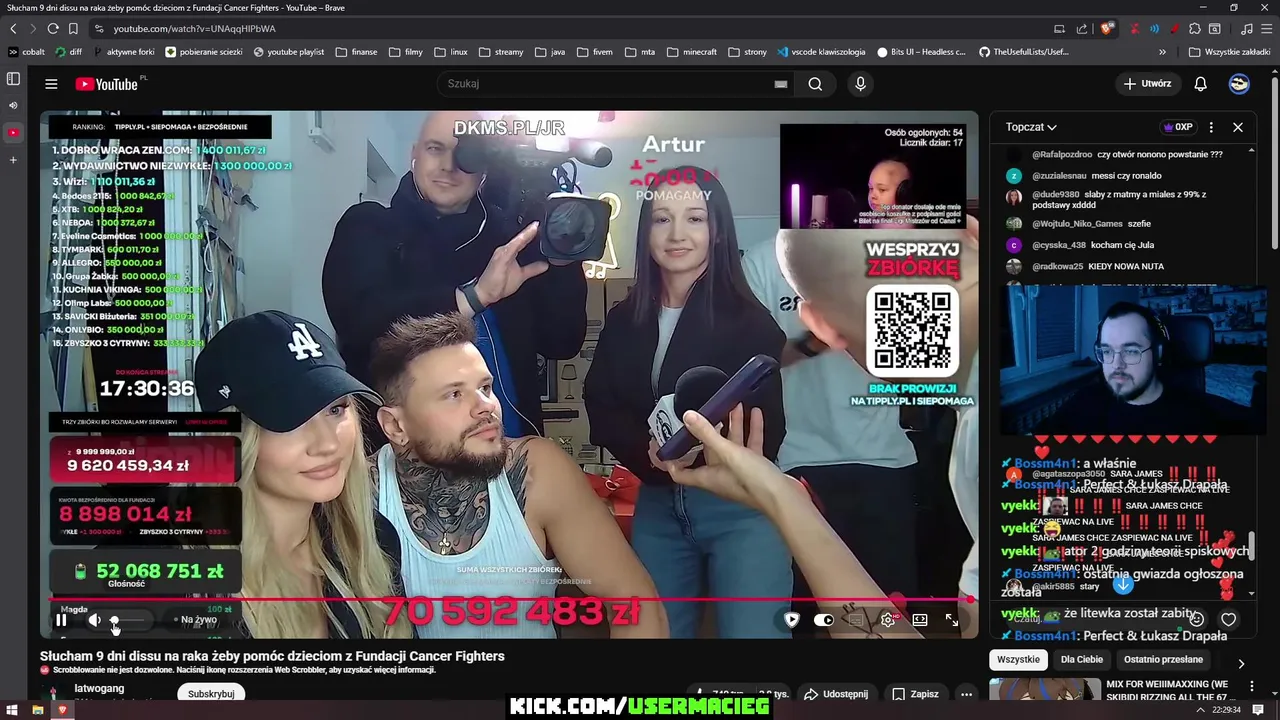Click the Utwórz create button
This screenshot has width=1280, height=720.
pos(1147,84)
